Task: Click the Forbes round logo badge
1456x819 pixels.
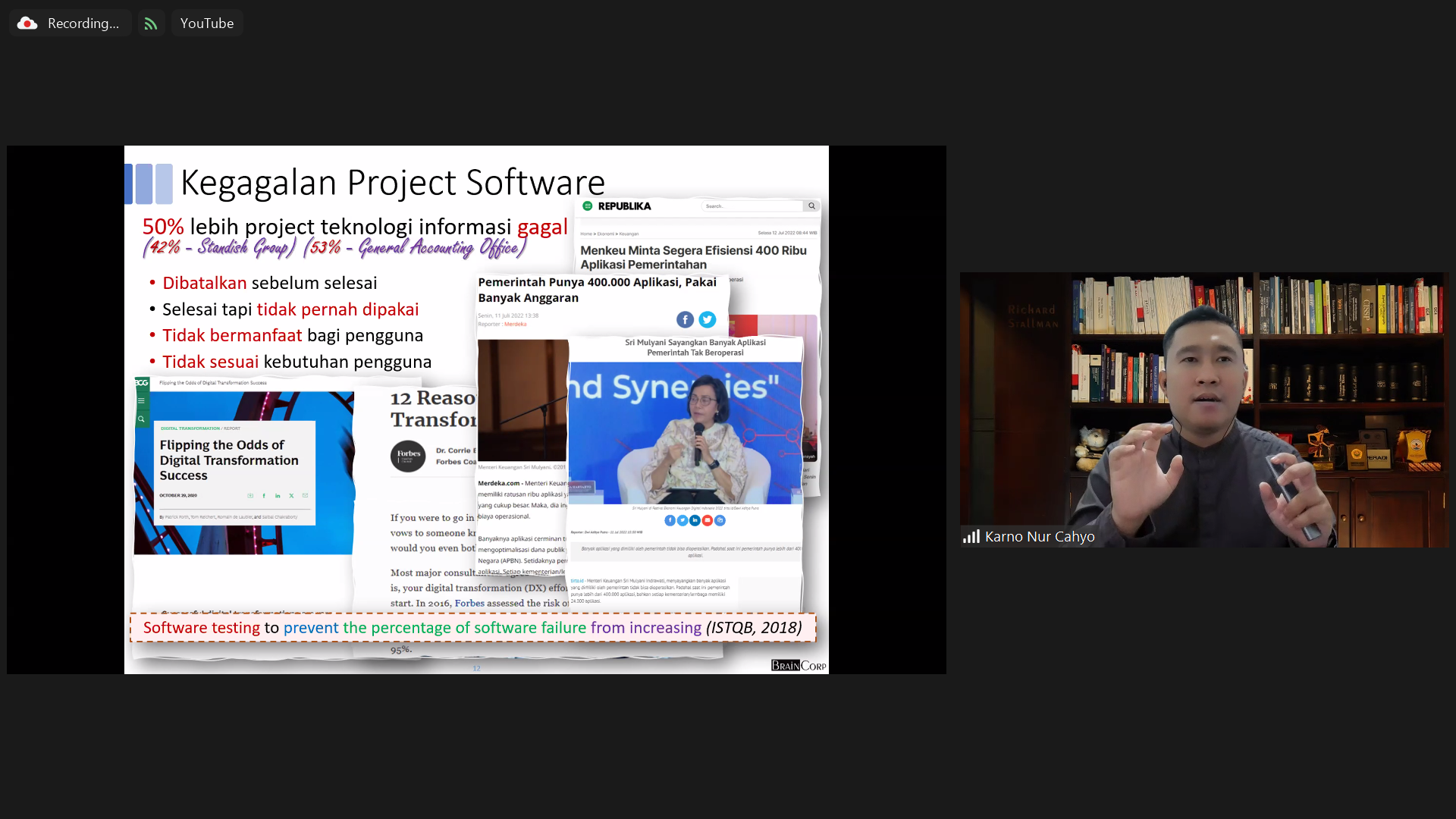Action: [408, 456]
